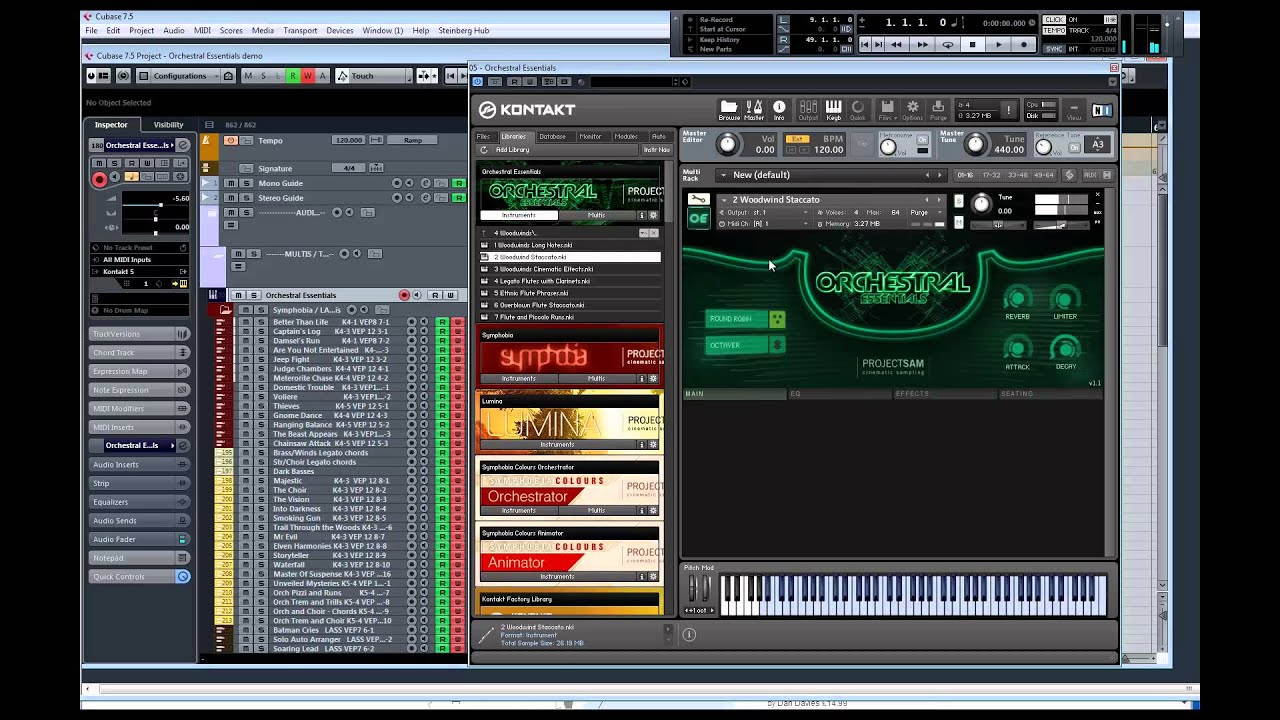Toggle the Kontakt Keyb keyboard icon
This screenshot has height=720, width=1280.
pos(833,109)
